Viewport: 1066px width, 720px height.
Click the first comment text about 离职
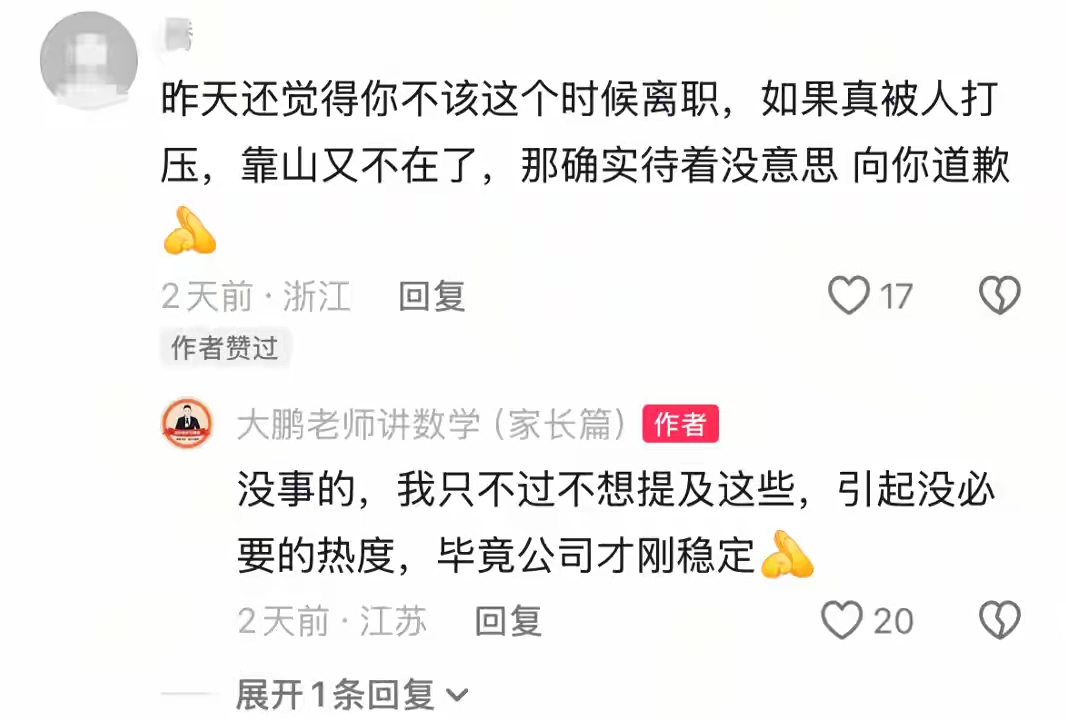585,133
